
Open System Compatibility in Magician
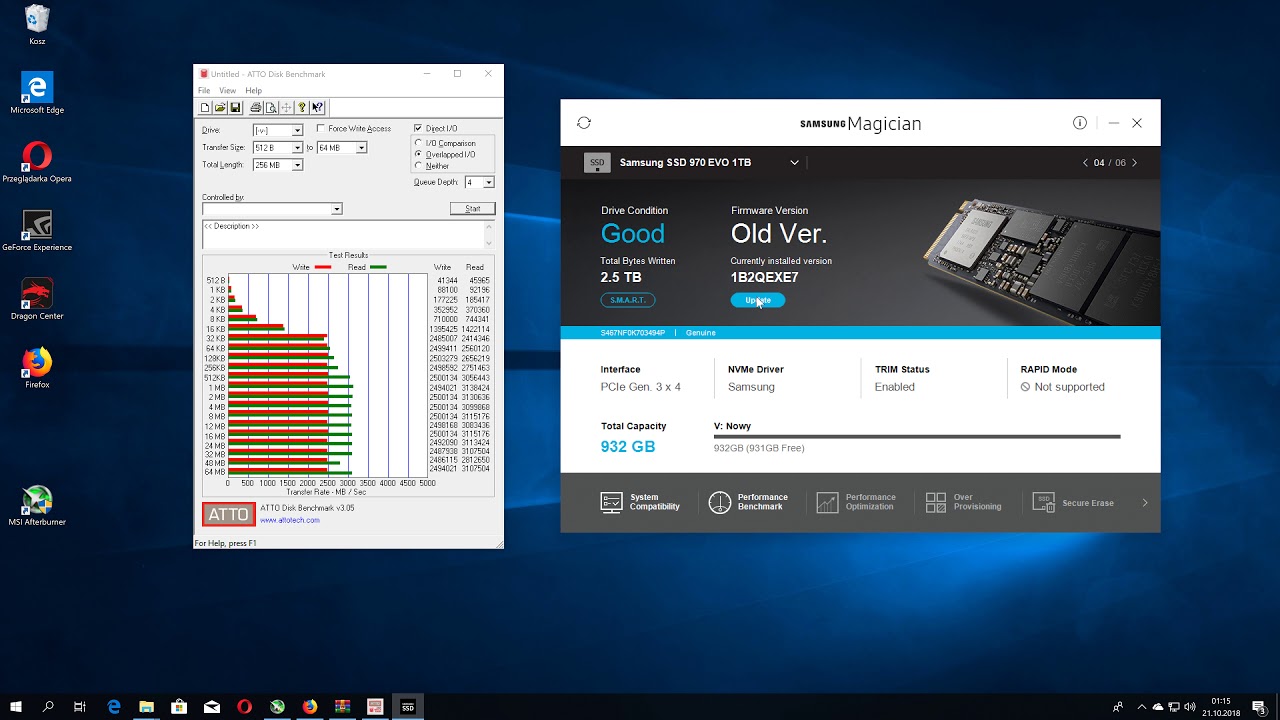coord(640,502)
